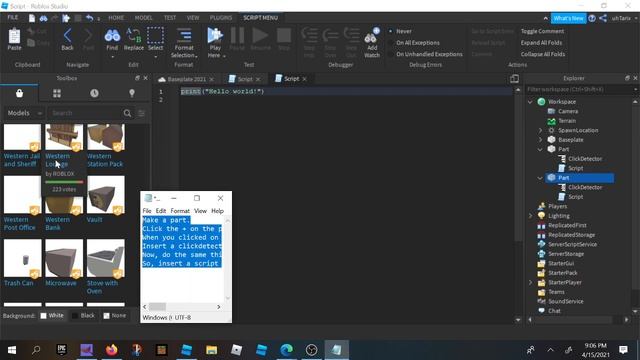
Task: Click the Notepad horizontal scrollbar thumb
Action: 157,307
